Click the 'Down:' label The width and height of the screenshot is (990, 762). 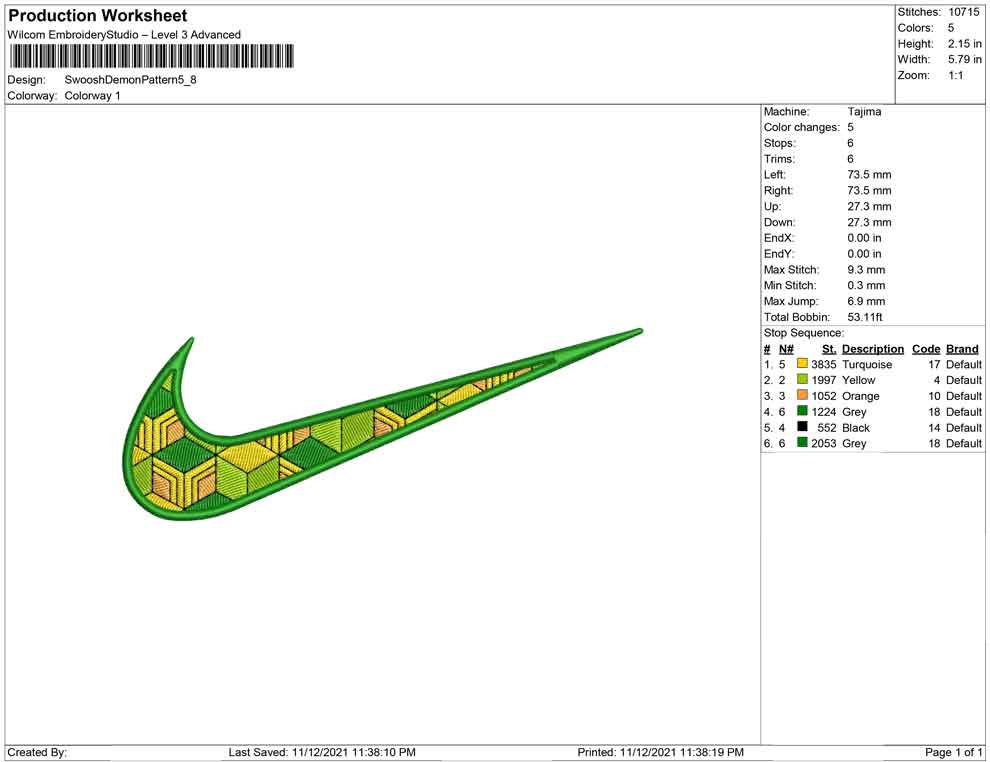(779, 222)
